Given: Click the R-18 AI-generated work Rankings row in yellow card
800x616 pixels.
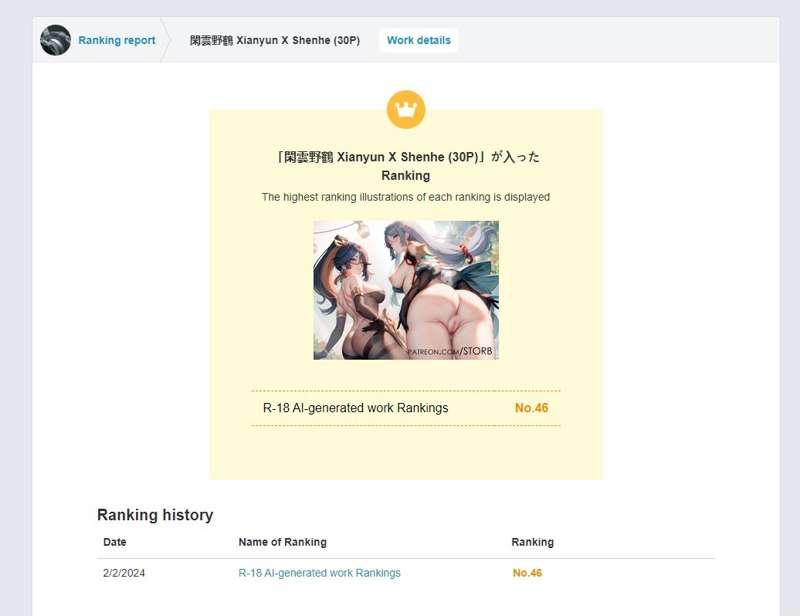Looking at the screenshot, I should tap(406, 408).
